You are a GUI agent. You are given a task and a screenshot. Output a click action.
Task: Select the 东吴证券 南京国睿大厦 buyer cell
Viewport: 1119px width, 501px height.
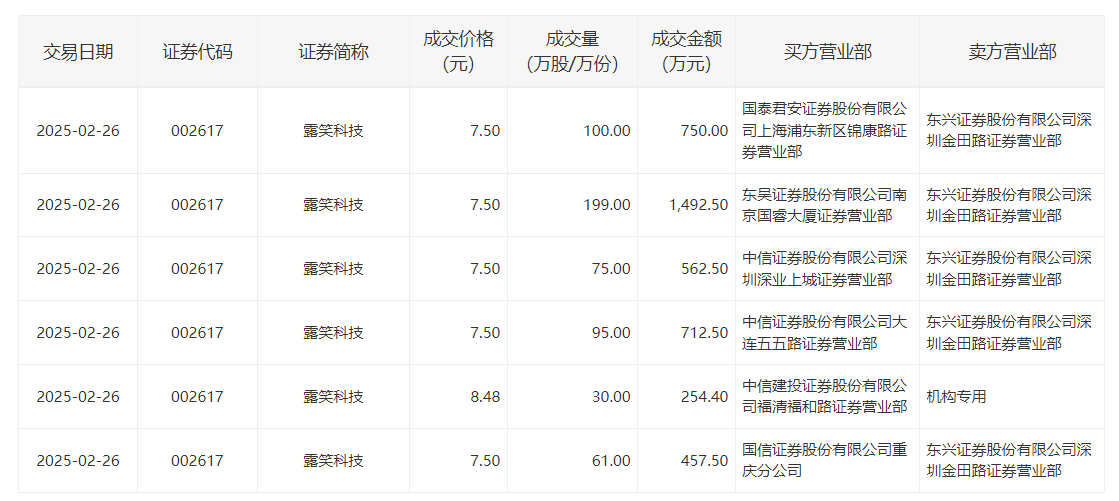(826, 205)
